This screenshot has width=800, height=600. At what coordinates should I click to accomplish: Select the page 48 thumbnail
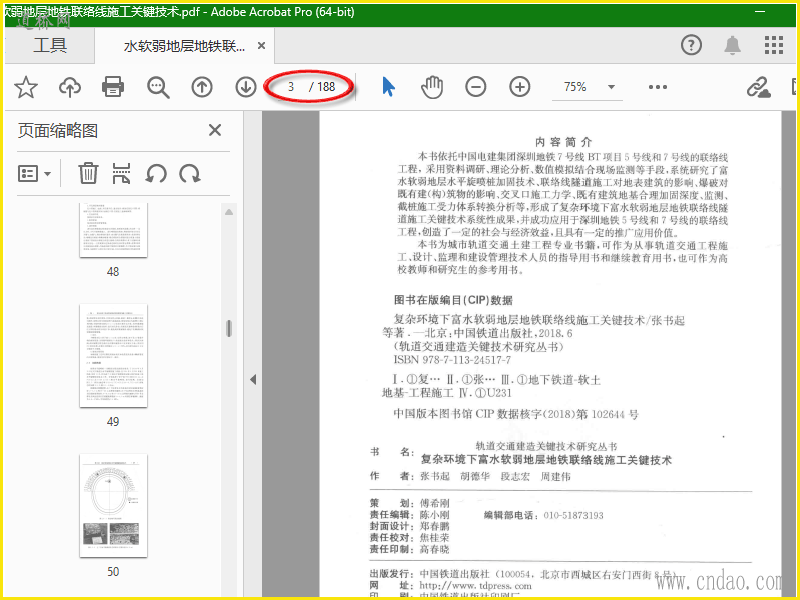point(113,230)
